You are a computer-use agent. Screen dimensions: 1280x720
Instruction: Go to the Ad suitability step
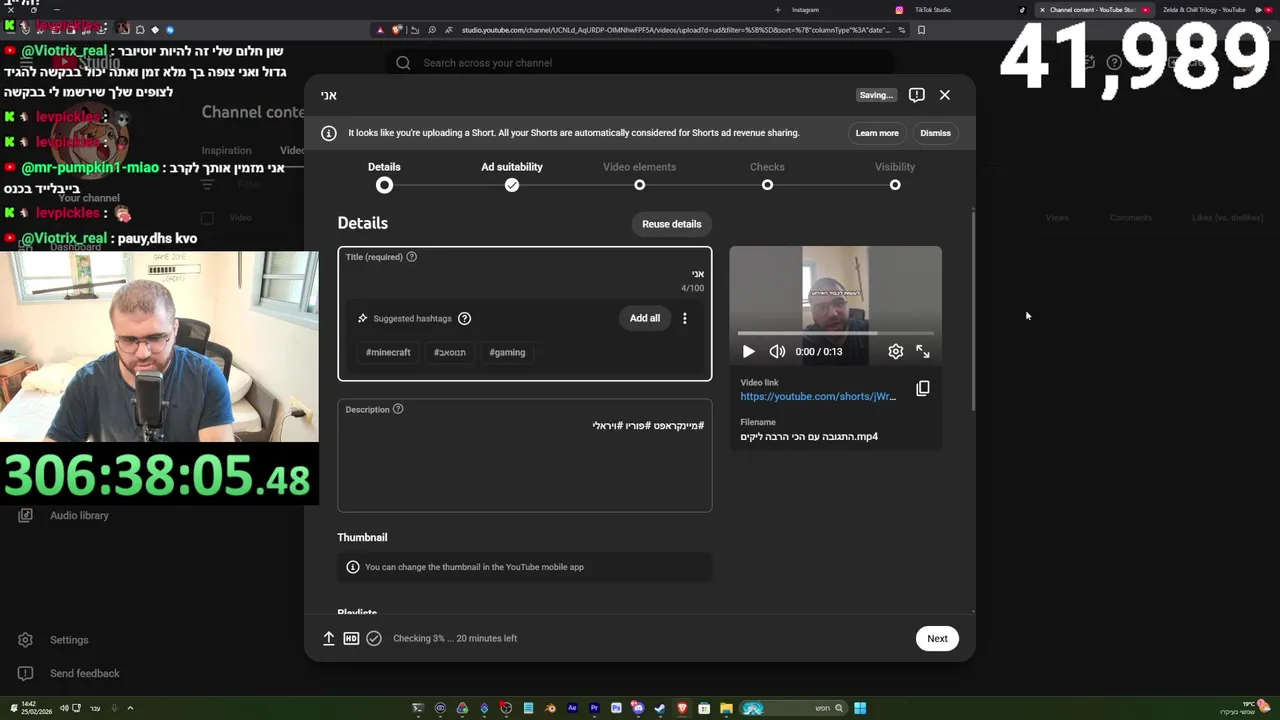pos(512,176)
